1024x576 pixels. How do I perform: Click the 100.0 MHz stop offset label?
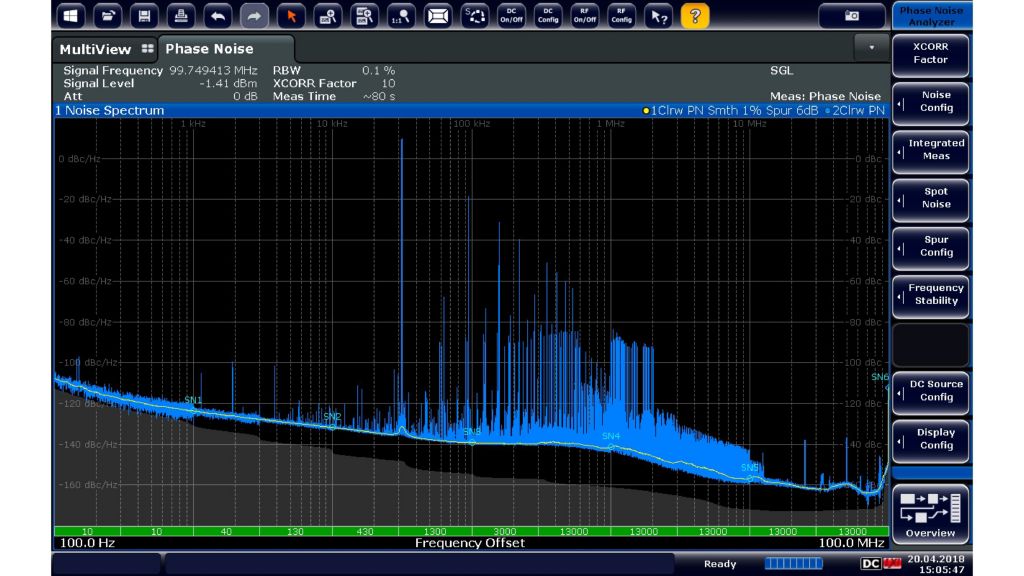(851, 543)
